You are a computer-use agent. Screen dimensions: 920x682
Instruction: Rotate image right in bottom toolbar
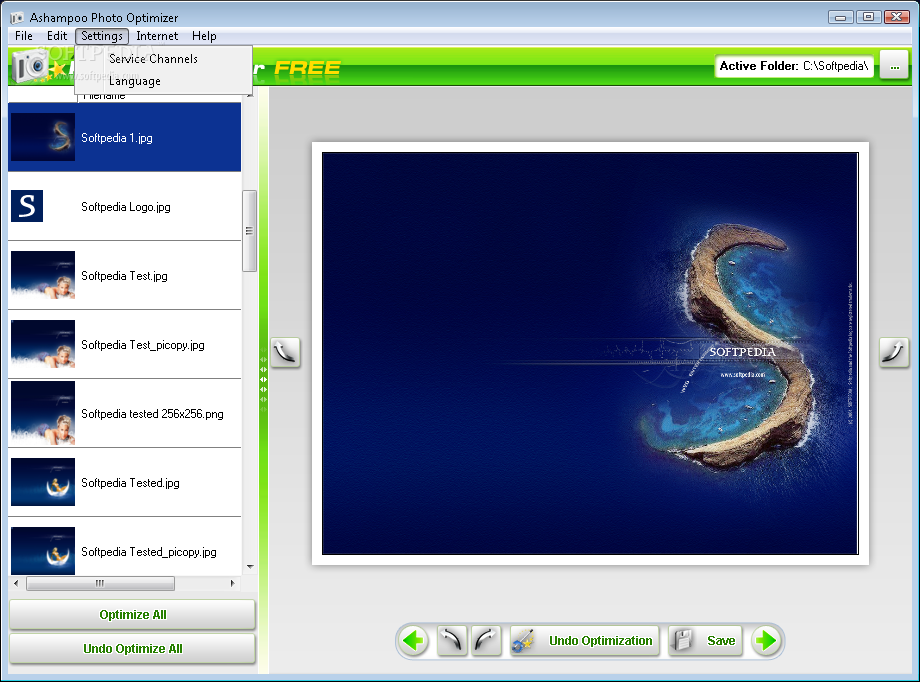pos(486,640)
